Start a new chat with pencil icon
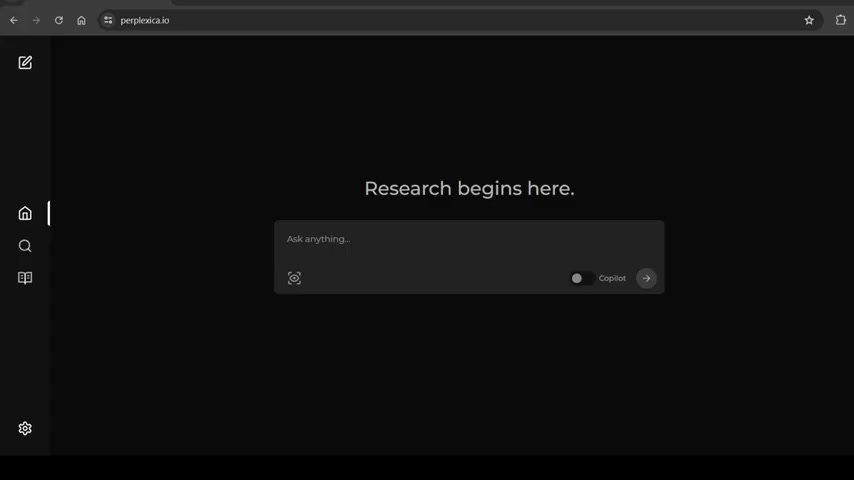The height and width of the screenshot is (480, 854). pos(25,63)
